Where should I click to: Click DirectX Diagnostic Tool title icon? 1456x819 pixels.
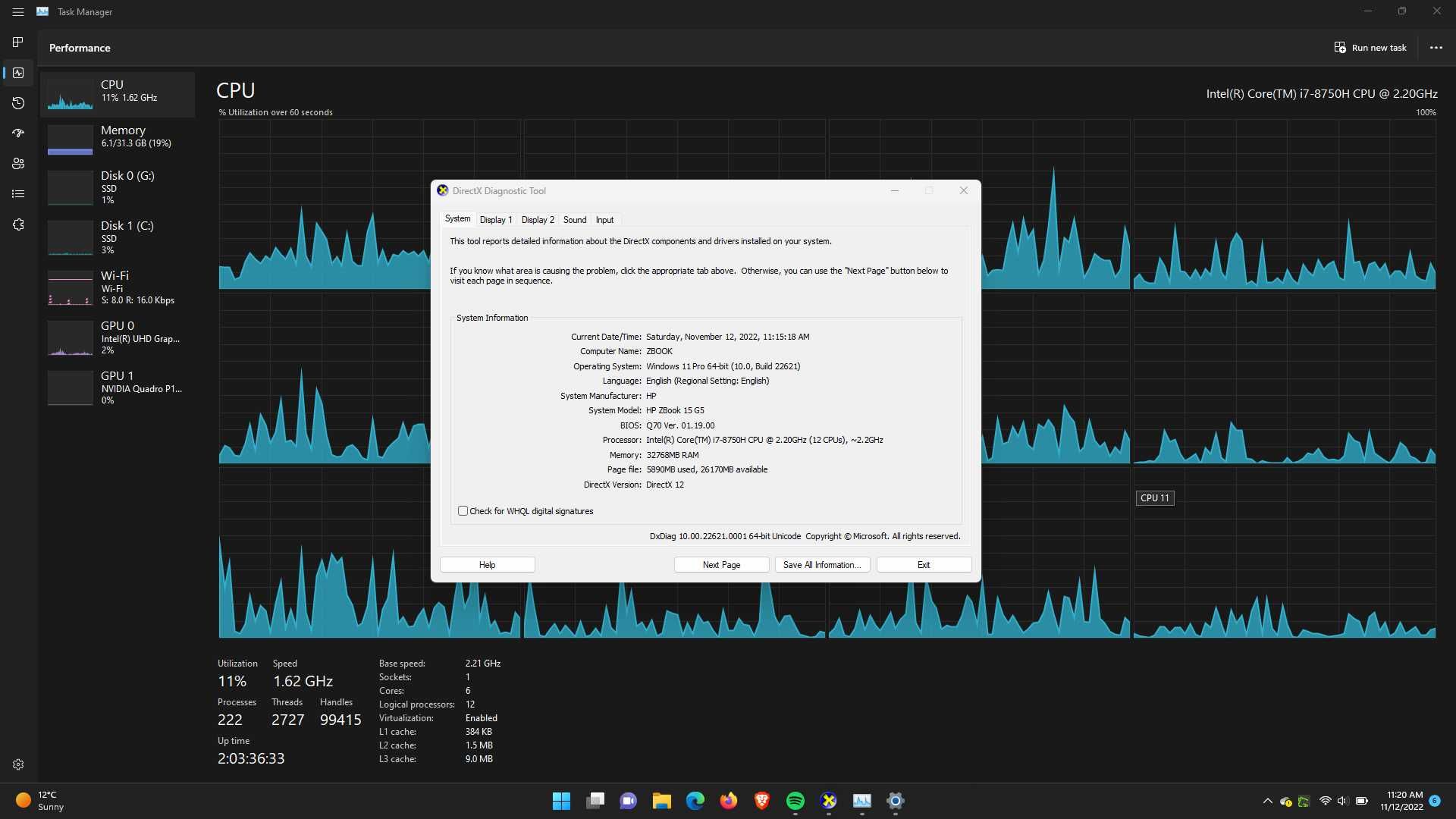click(x=443, y=190)
